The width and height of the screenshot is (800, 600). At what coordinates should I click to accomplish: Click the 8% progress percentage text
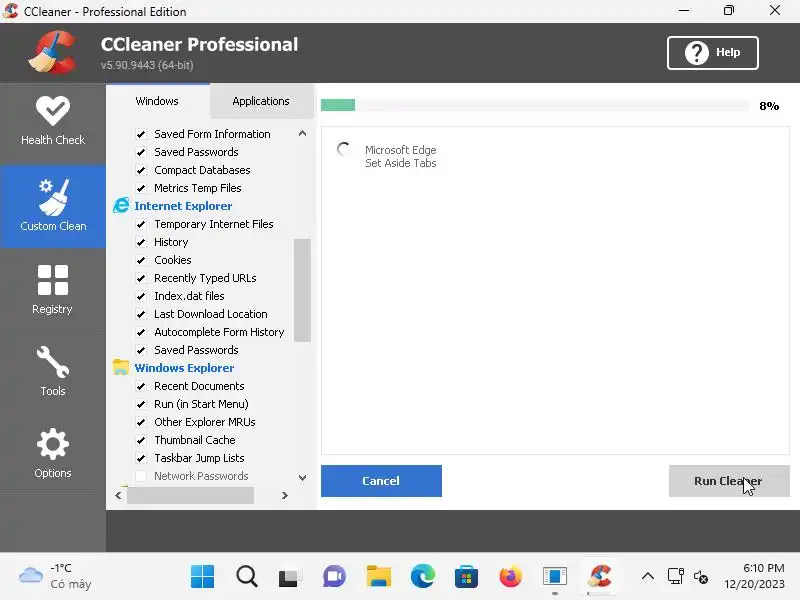[x=769, y=106]
